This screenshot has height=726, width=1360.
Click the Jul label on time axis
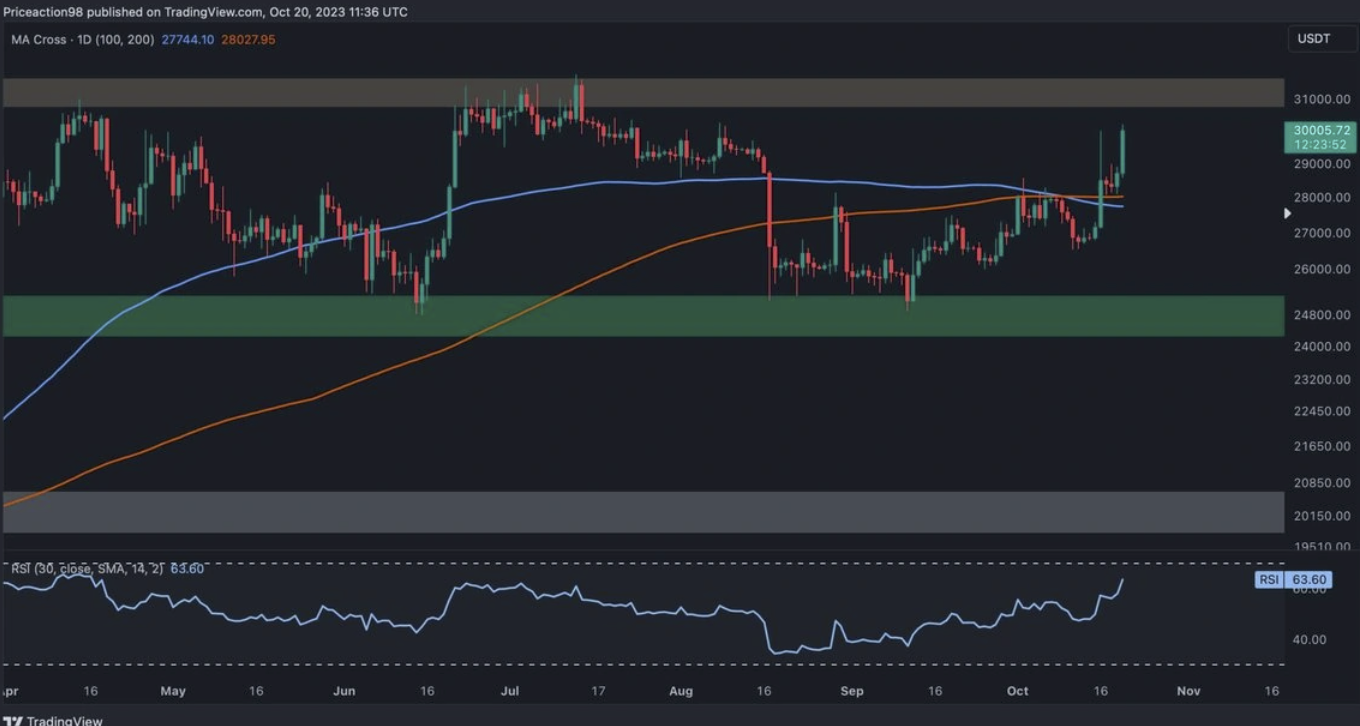[510, 691]
